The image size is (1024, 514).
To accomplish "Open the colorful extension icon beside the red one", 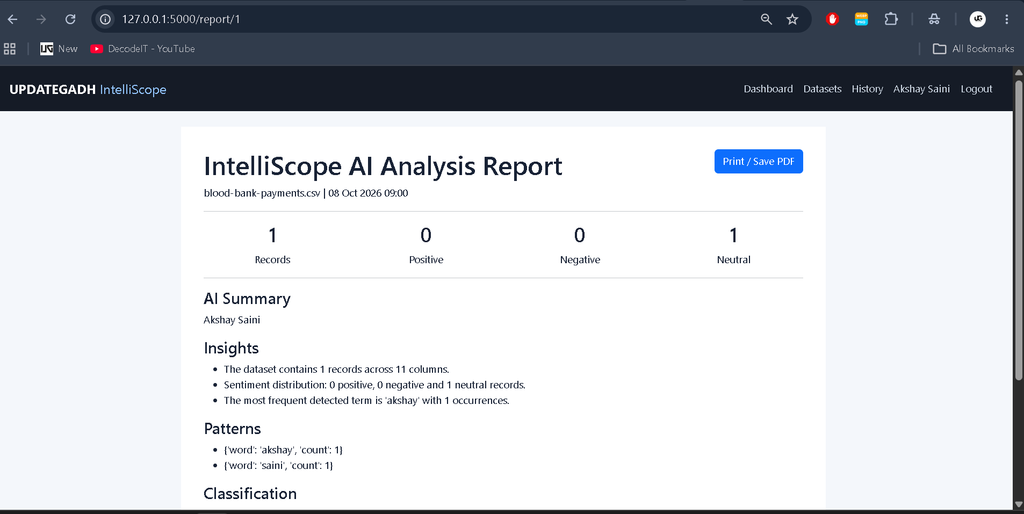I will [x=861, y=20].
